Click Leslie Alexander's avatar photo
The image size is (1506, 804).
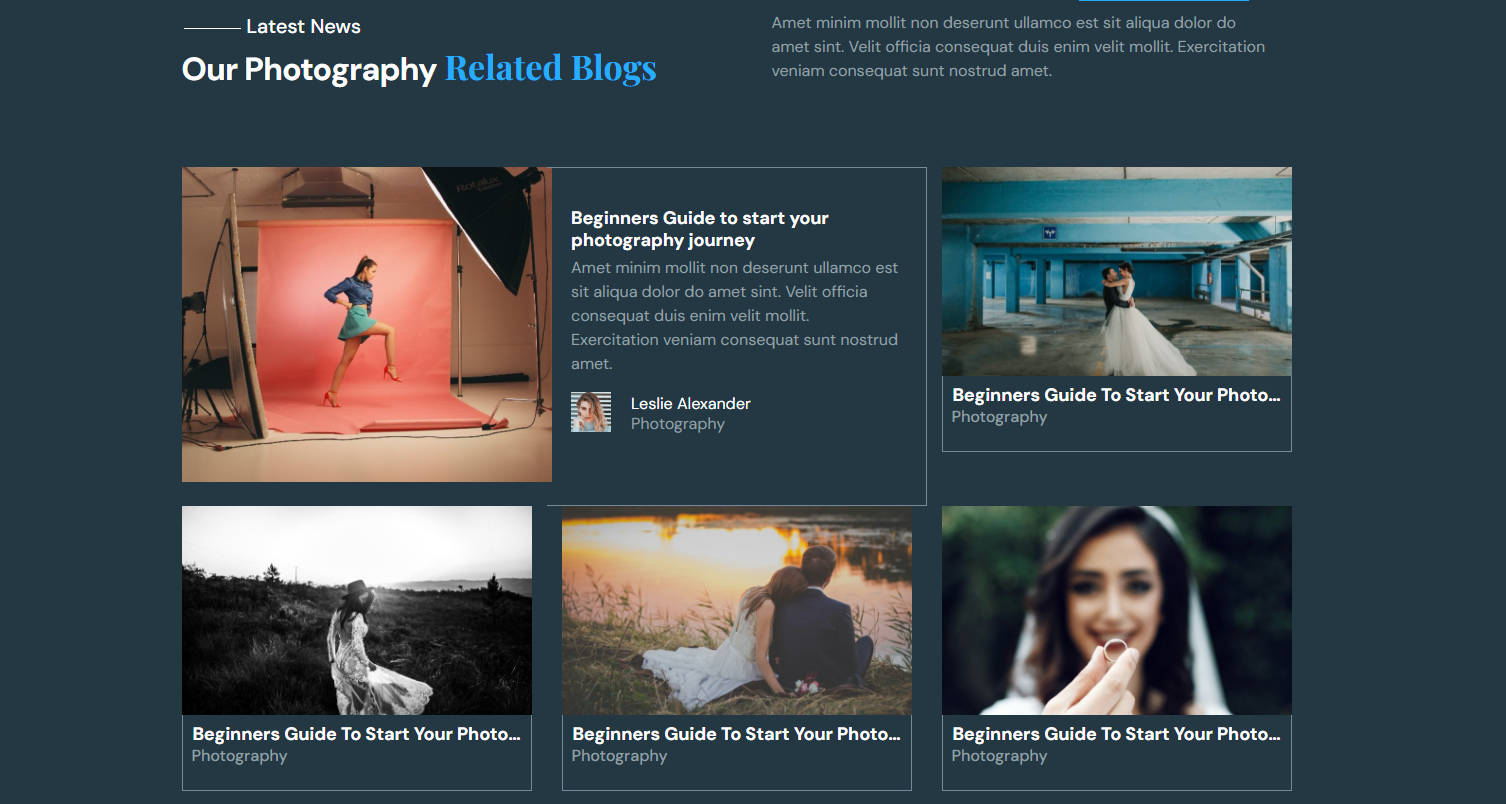(x=590, y=412)
